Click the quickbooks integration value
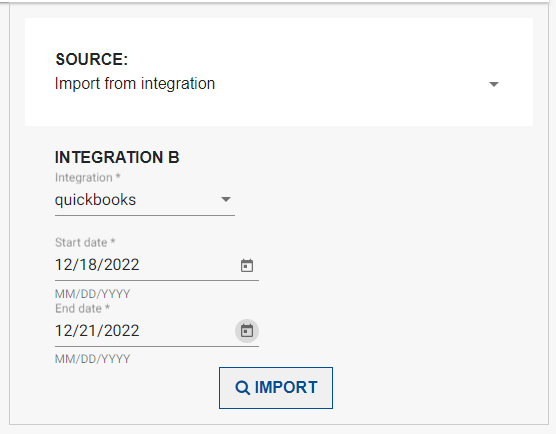The image size is (556, 434). 95,200
